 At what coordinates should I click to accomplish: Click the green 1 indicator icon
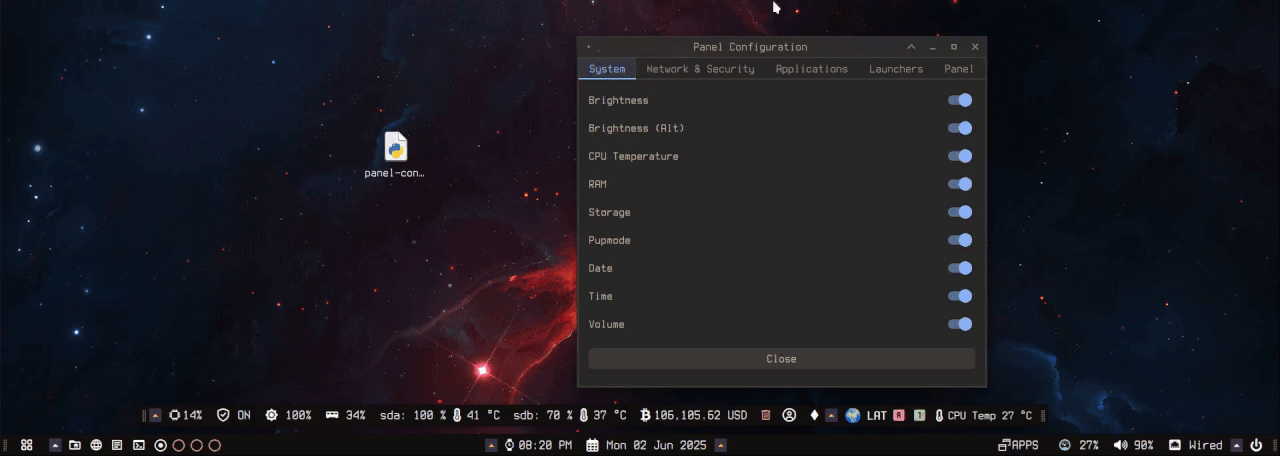pos(919,415)
